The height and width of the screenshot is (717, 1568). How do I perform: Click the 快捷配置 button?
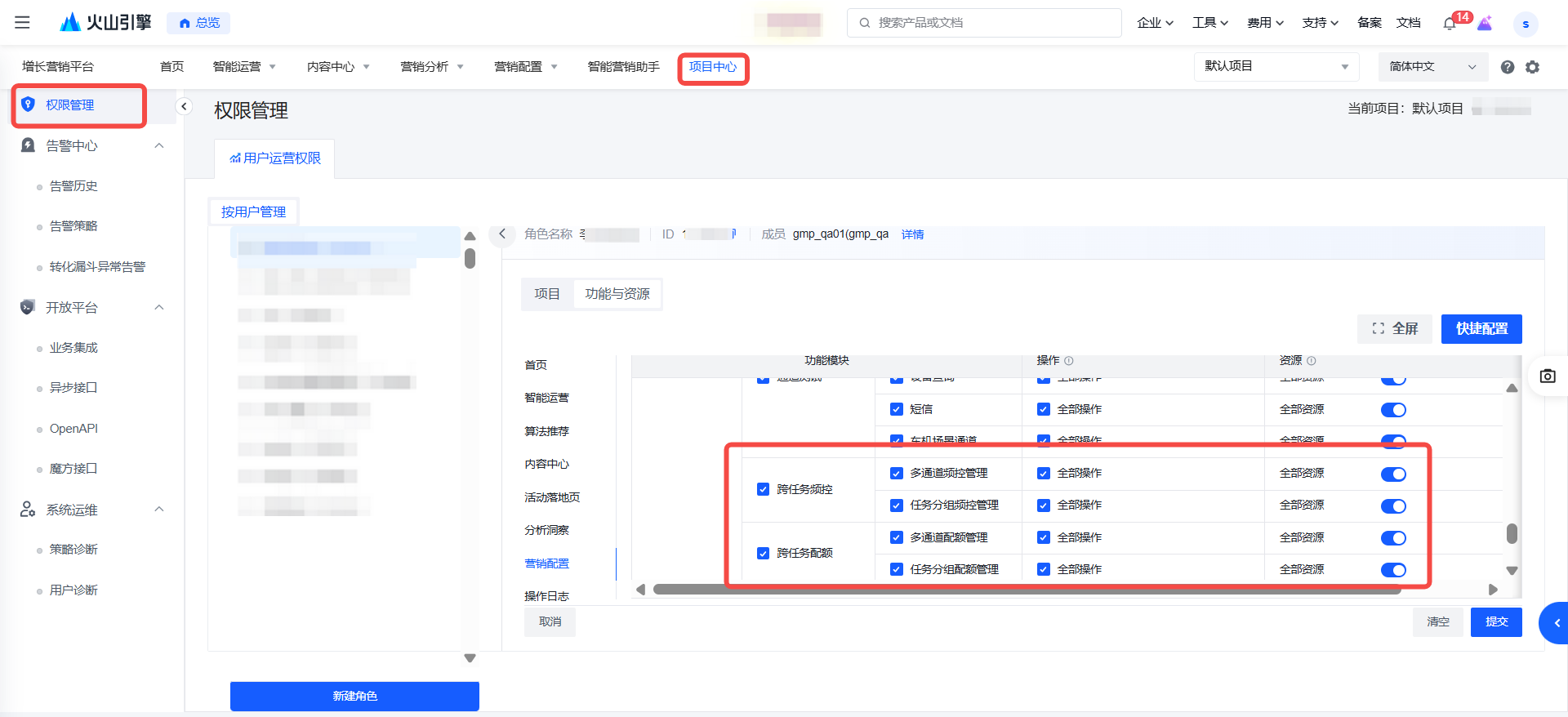coord(1481,328)
